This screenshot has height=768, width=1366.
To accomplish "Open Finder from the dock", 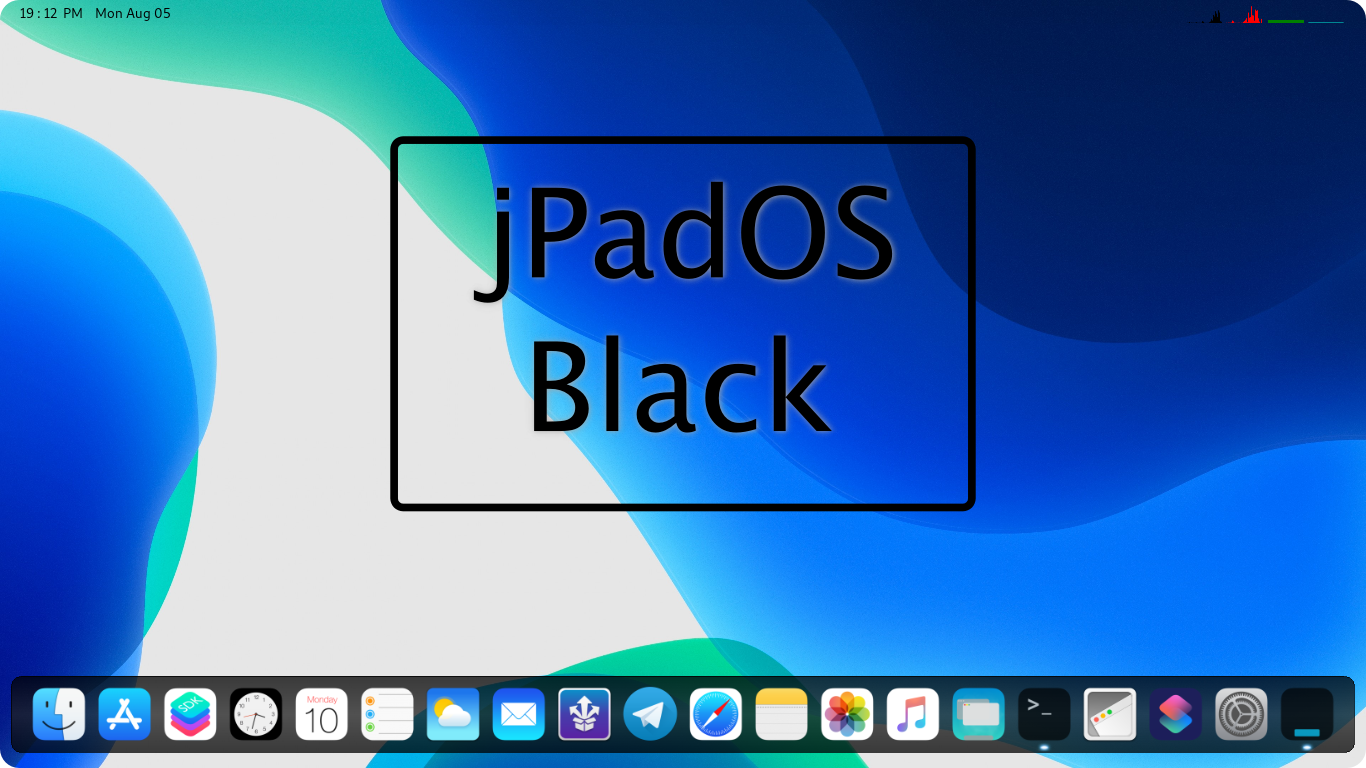I will point(59,714).
